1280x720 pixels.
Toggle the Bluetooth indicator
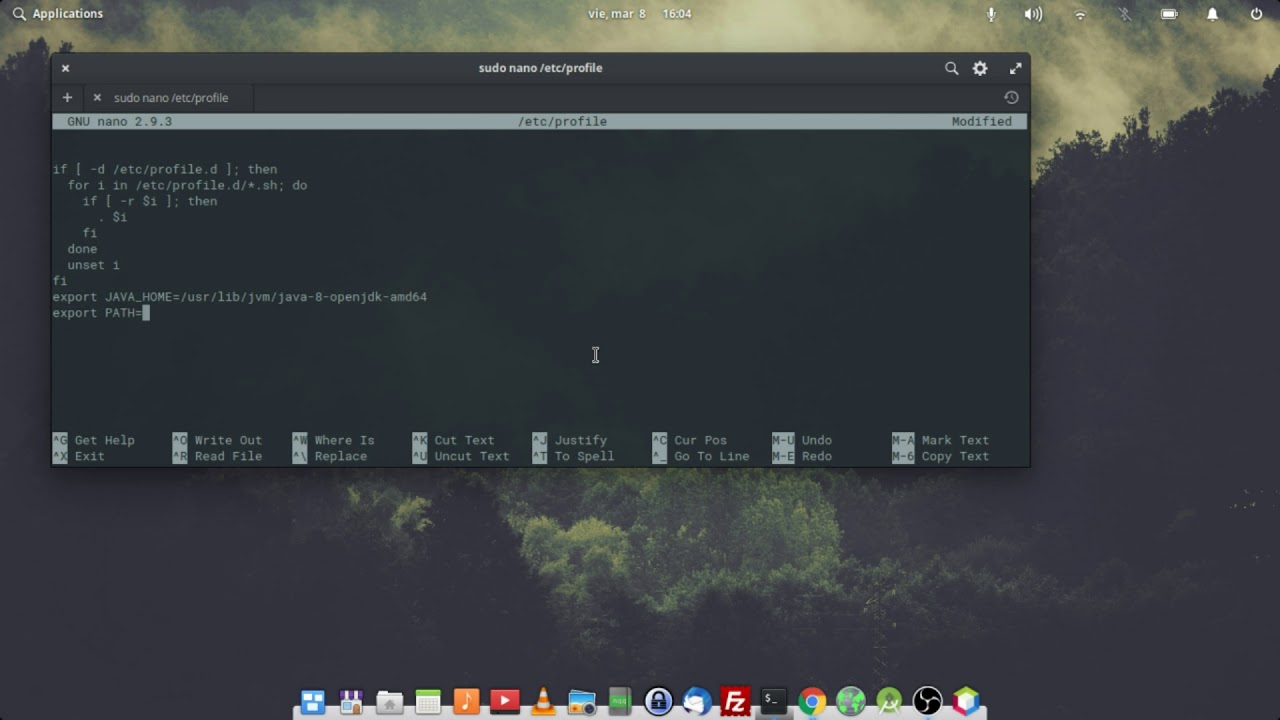pyautogui.click(x=1124, y=14)
